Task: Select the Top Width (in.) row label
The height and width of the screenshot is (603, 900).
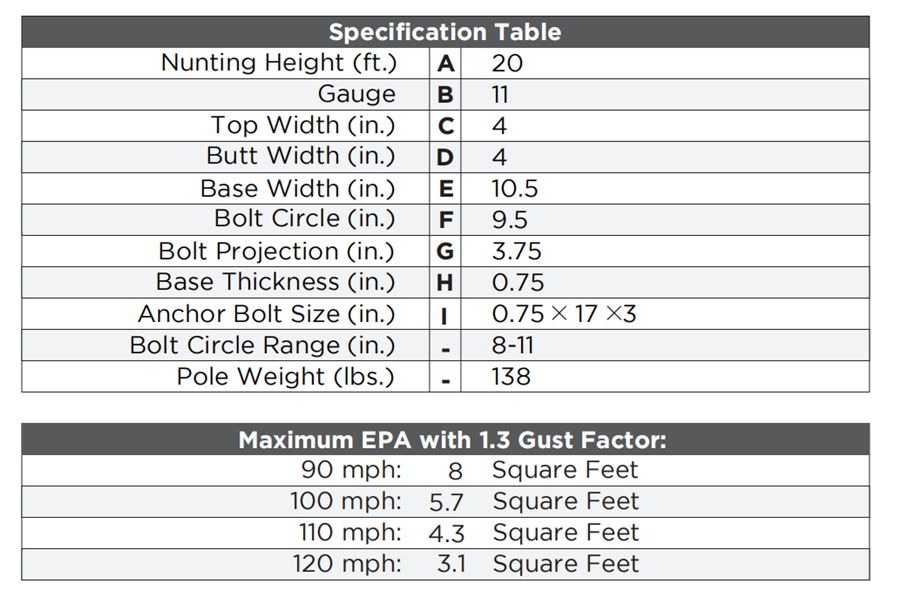Action: click(303, 126)
